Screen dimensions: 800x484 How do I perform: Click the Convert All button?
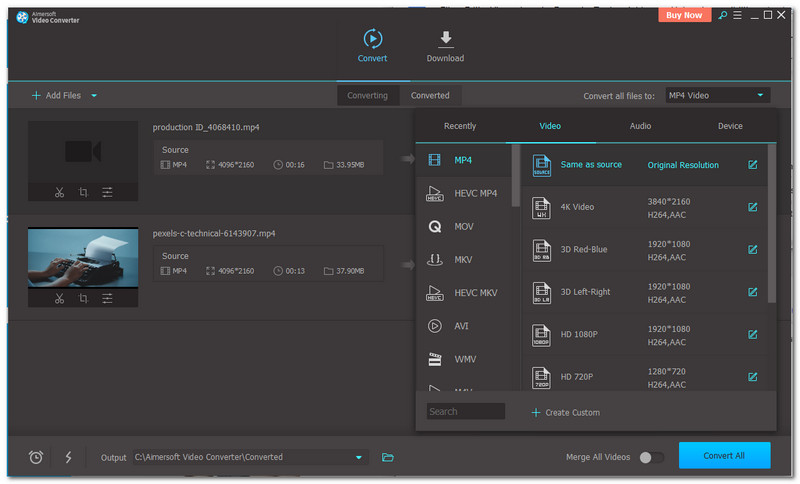724,456
